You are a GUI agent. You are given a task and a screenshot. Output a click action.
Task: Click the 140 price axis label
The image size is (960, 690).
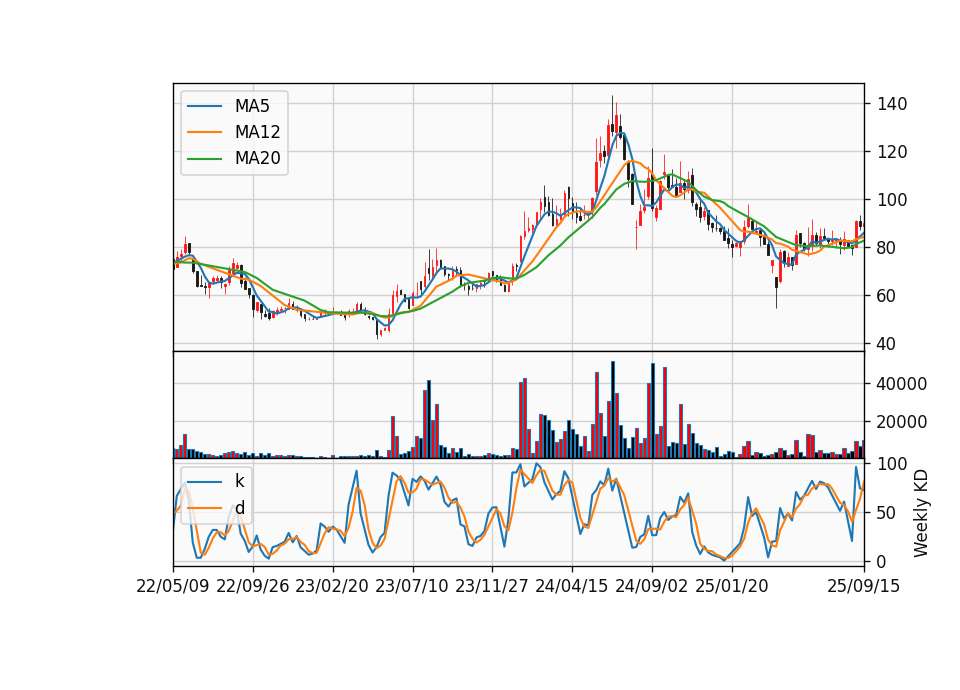(x=892, y=103)
